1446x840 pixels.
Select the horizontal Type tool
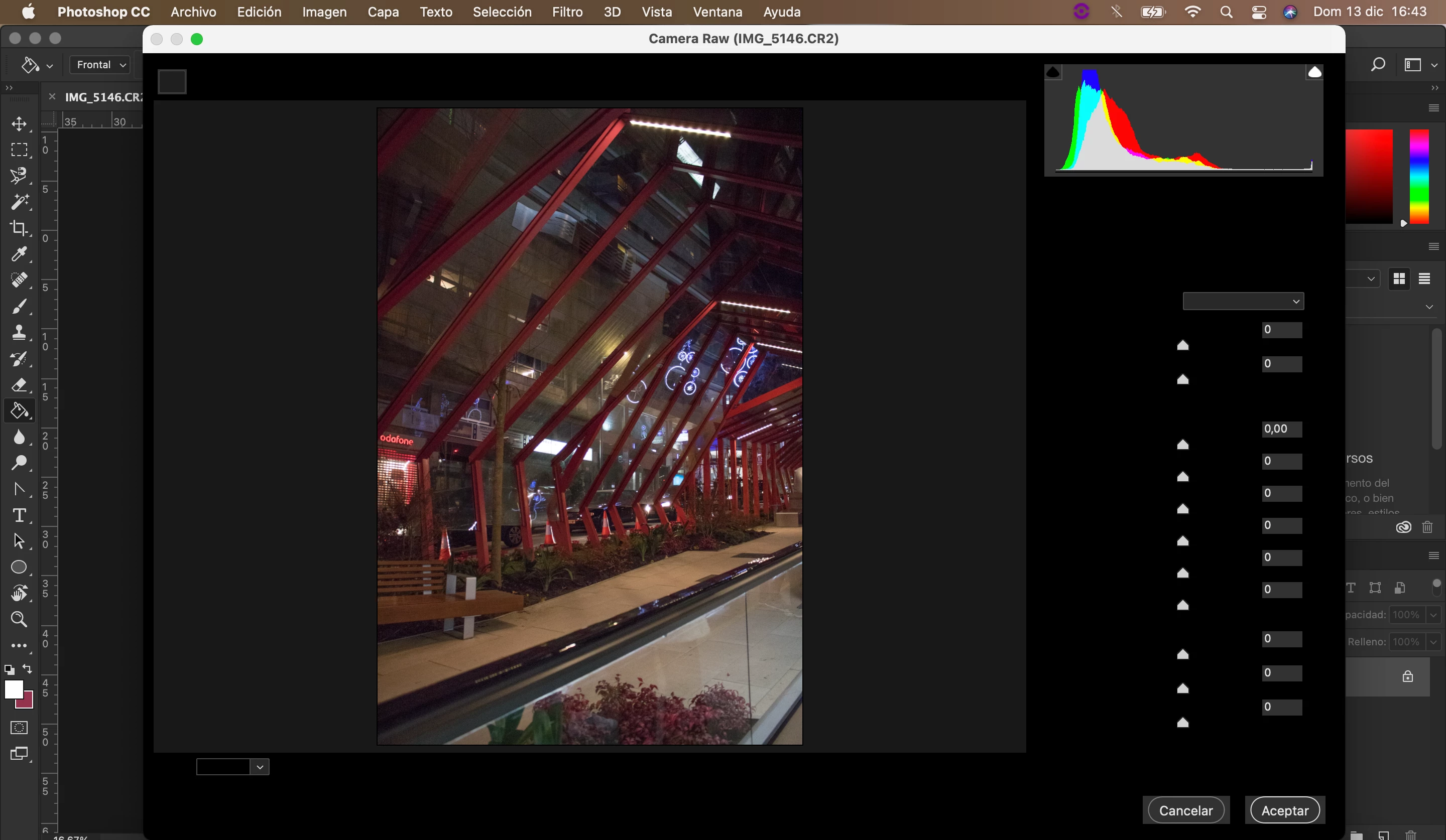pos(19,515)
